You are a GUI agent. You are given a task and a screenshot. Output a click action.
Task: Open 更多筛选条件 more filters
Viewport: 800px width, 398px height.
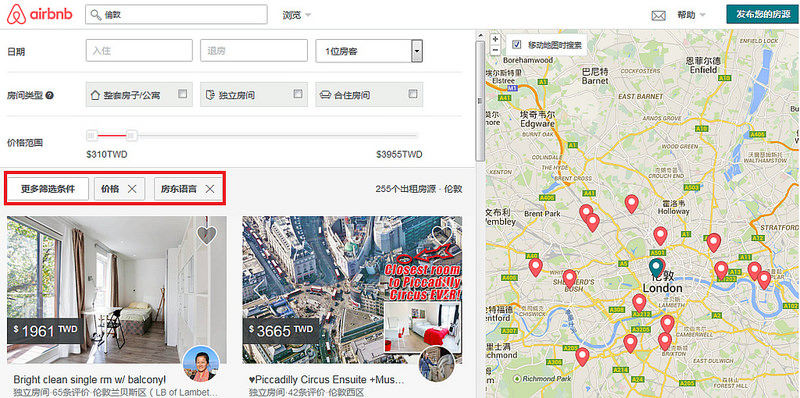click(48, 189)
